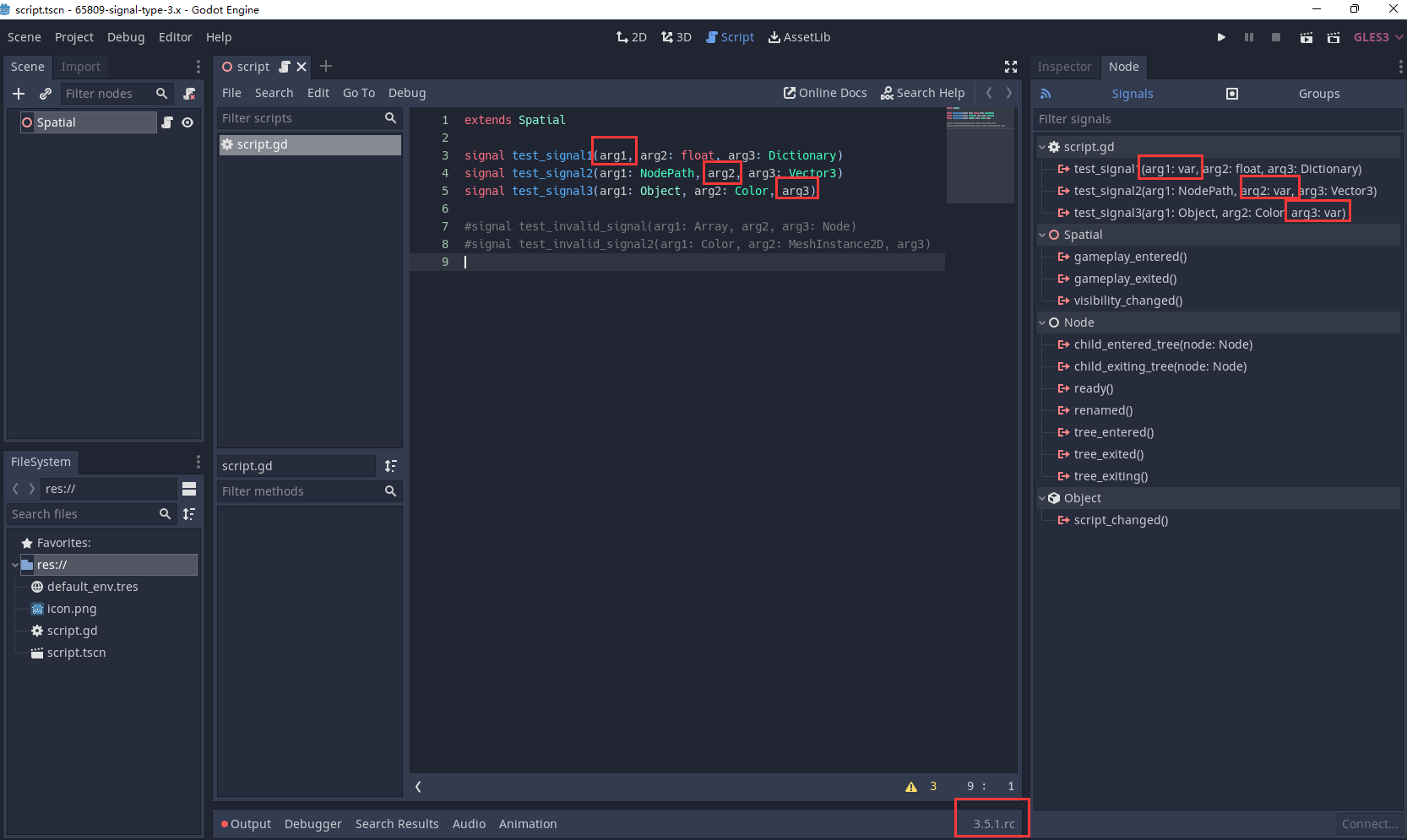Select script.gd in the scripts list
This screenshot has width=1407, height=840.
pos(309,144)
